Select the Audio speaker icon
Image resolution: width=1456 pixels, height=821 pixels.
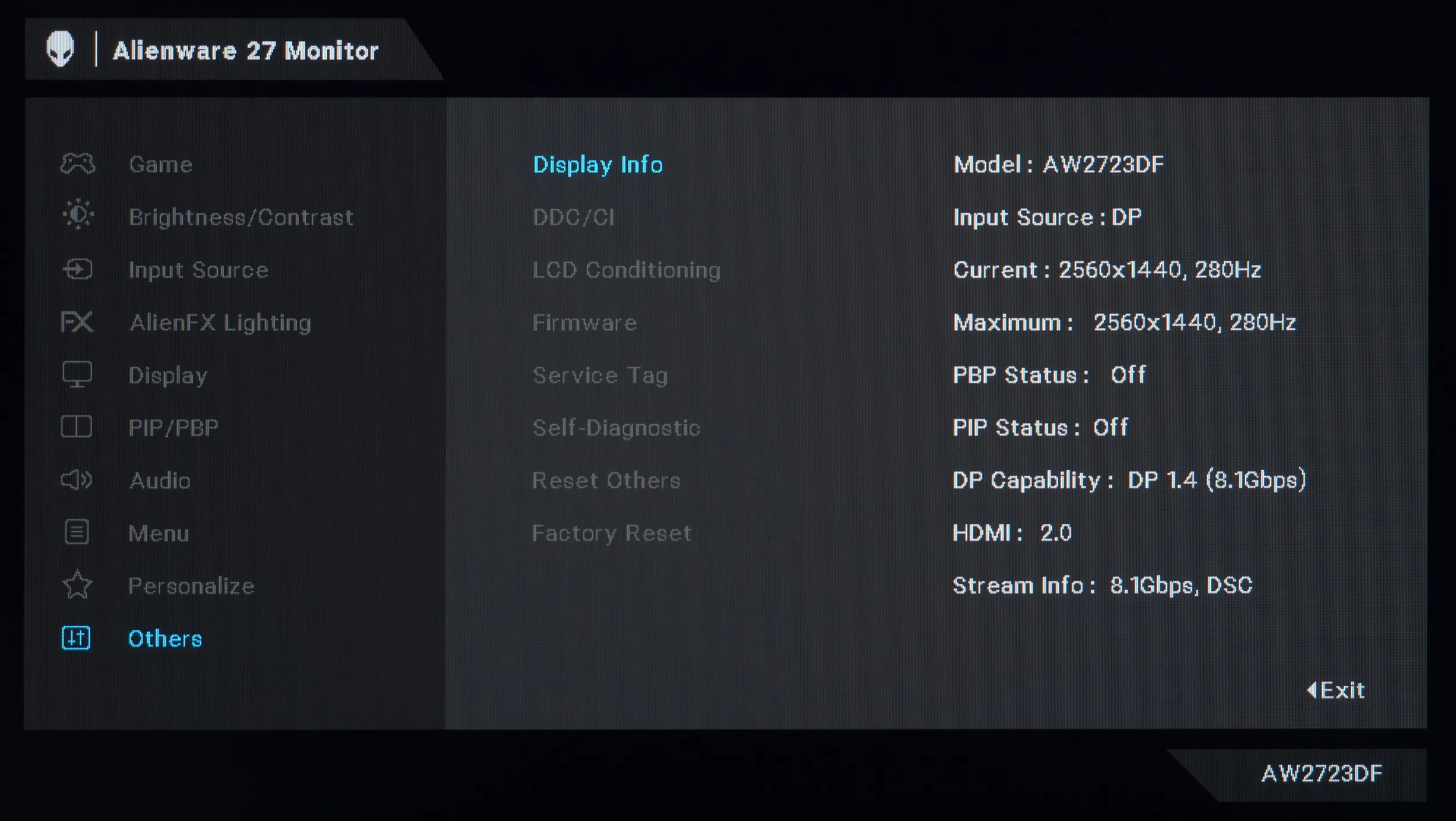76,480
